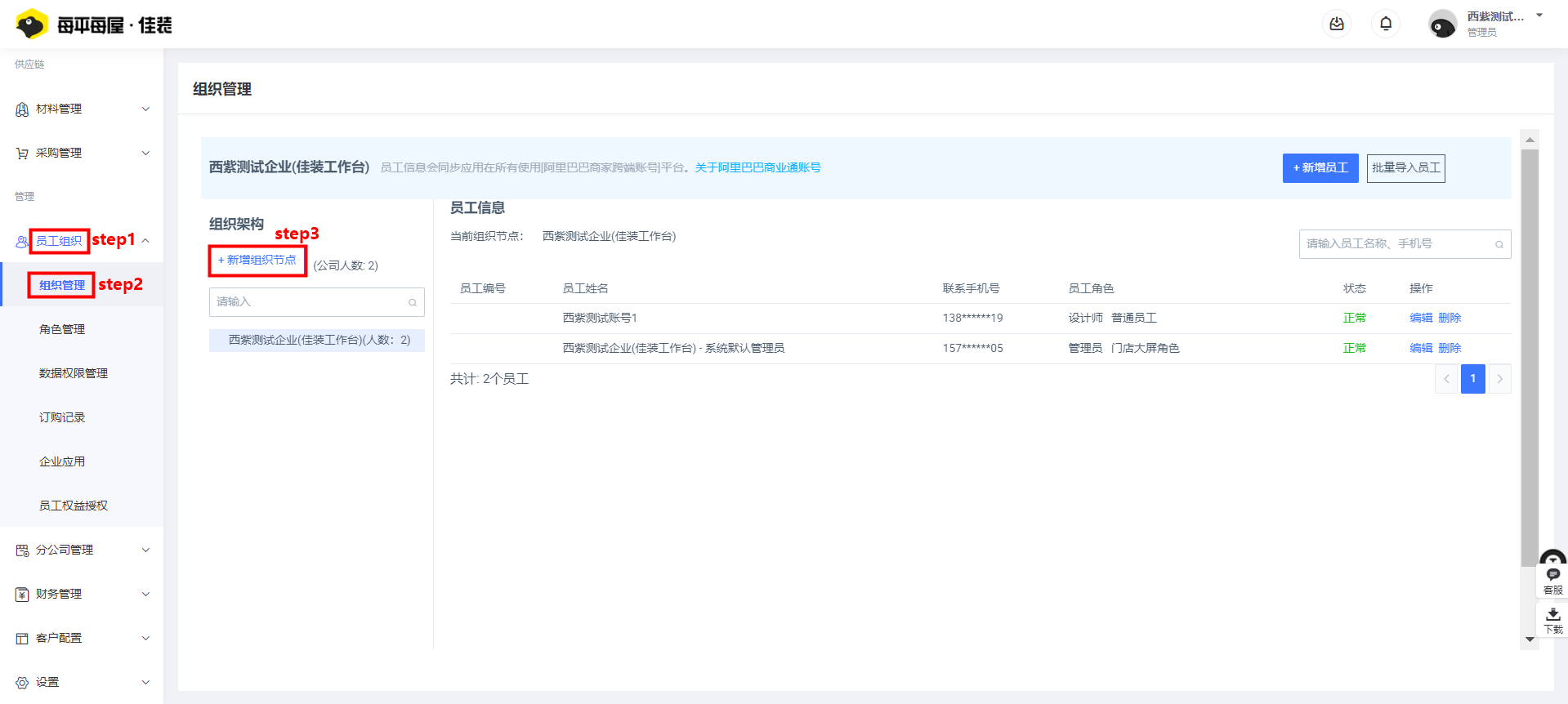Image resolution: width=1568 pixels, height=704 pixels.
Task: Click the 采购管理 cart icon
Action: tap(22, 154)
